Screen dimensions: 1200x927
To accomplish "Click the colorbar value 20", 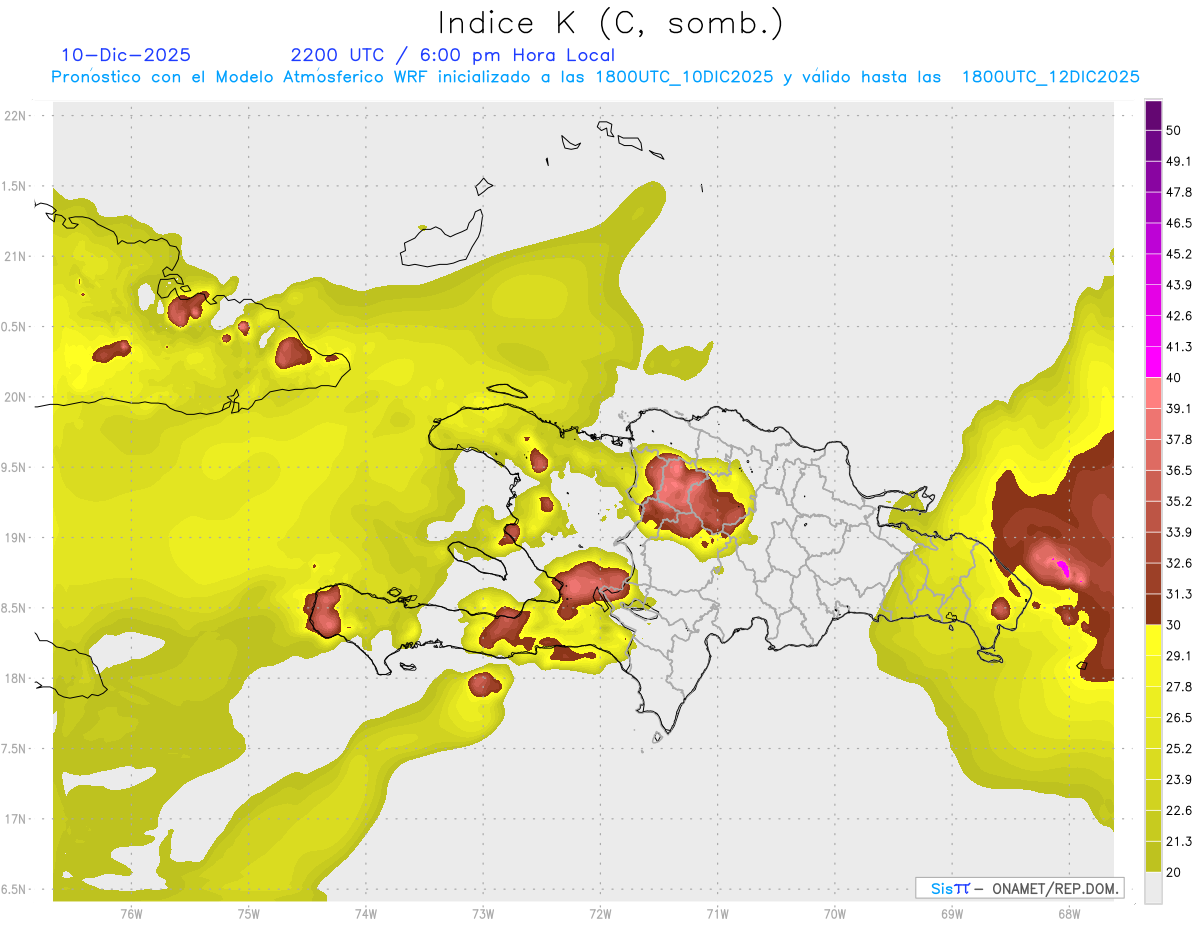I will (x=1174, y=873).
